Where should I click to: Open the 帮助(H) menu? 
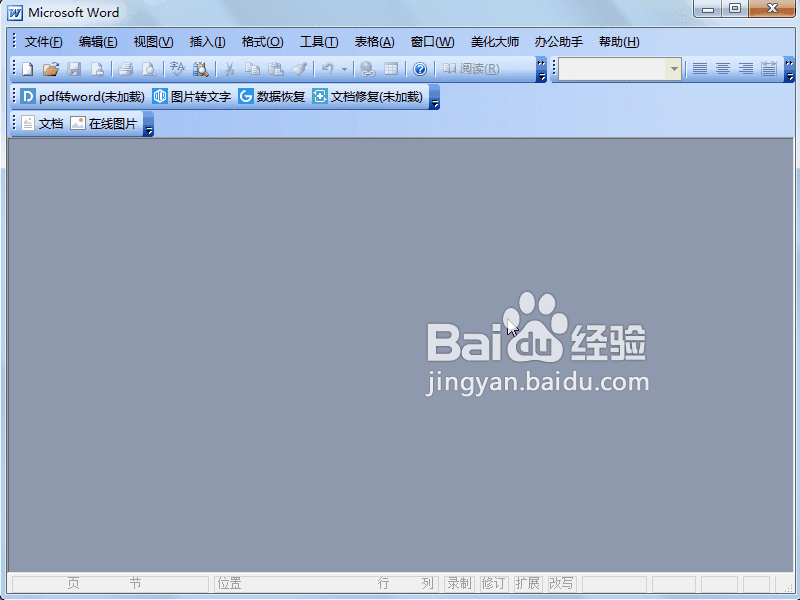point(619,42)
